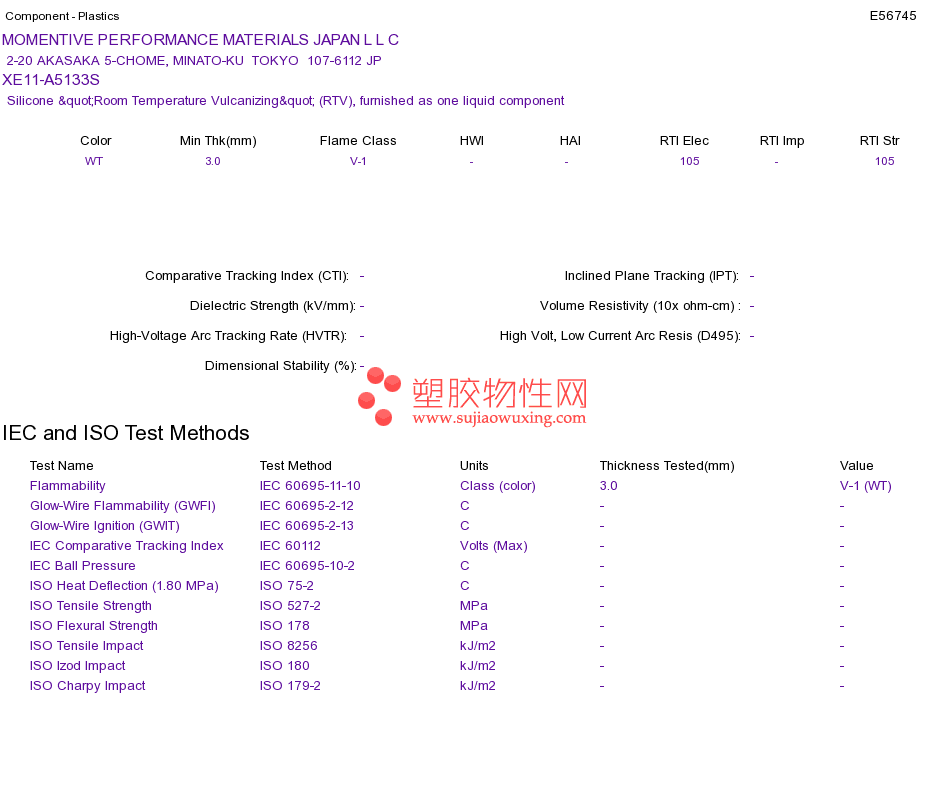The height and width of the screenshot is (800, 950).
Task: Open the Flammability test name link
Action: pyautogui.click(x=67, y=486)
